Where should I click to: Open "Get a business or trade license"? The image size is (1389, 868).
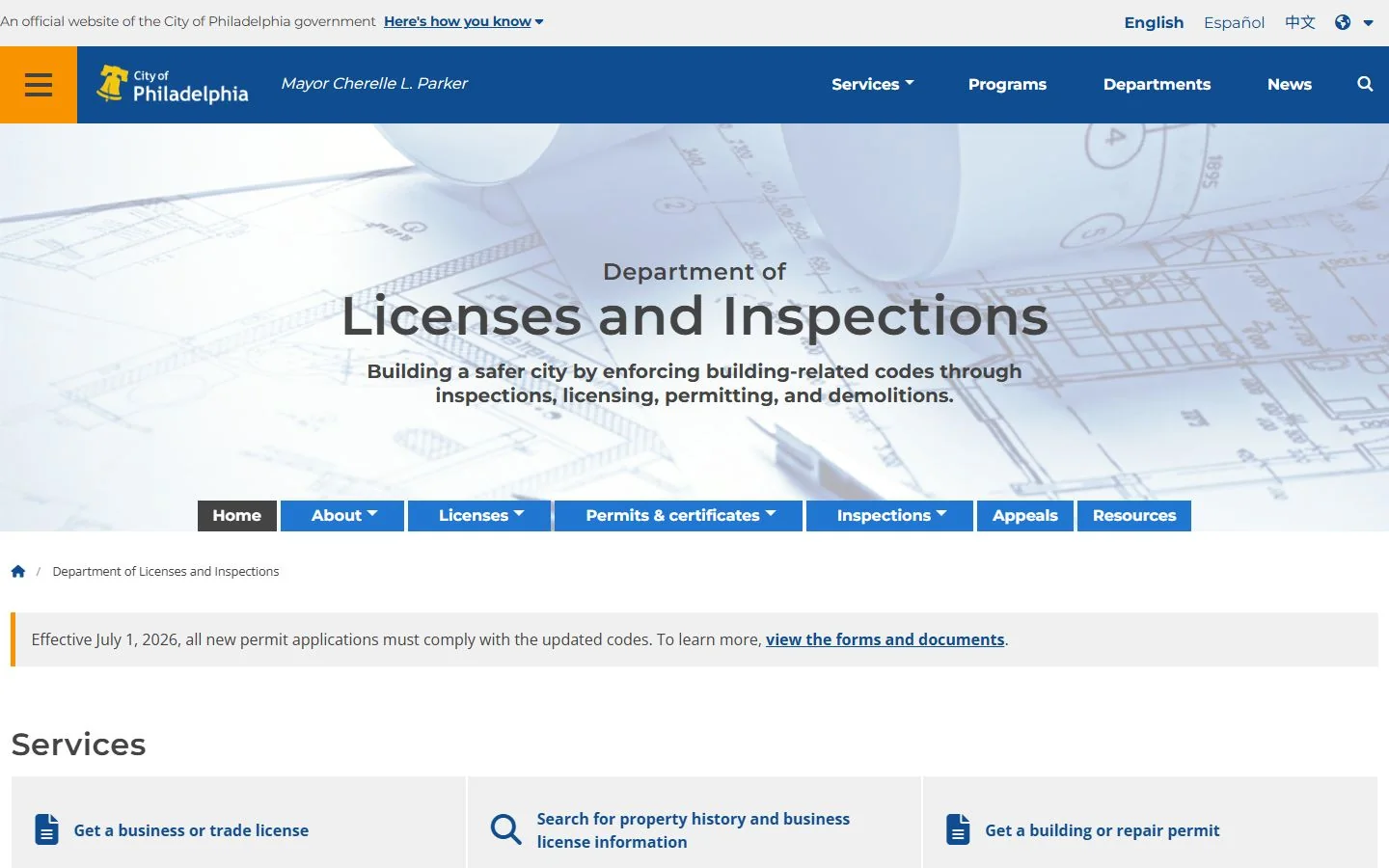[191, 830]
